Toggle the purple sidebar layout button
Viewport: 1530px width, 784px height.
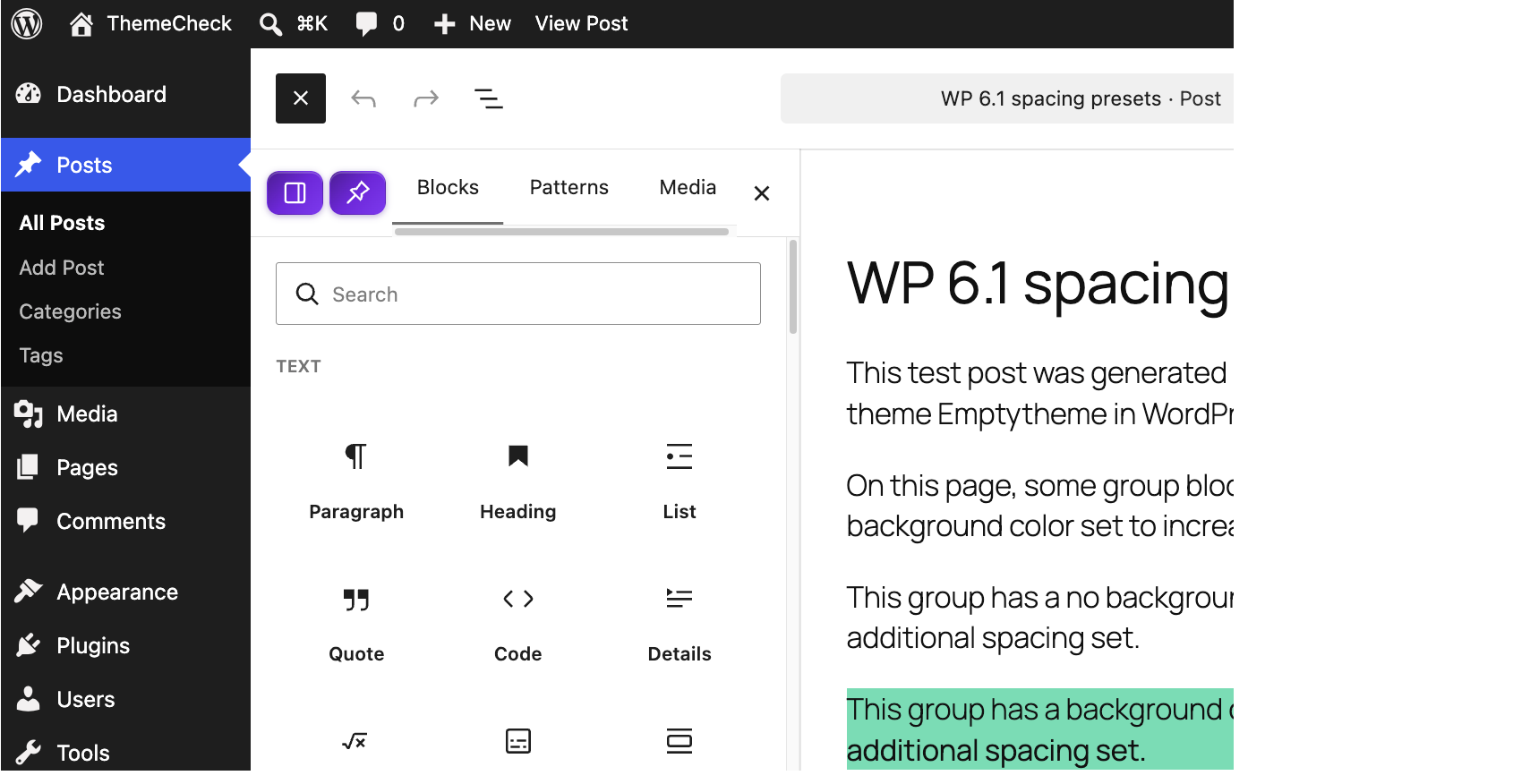(x=295, y=192)
